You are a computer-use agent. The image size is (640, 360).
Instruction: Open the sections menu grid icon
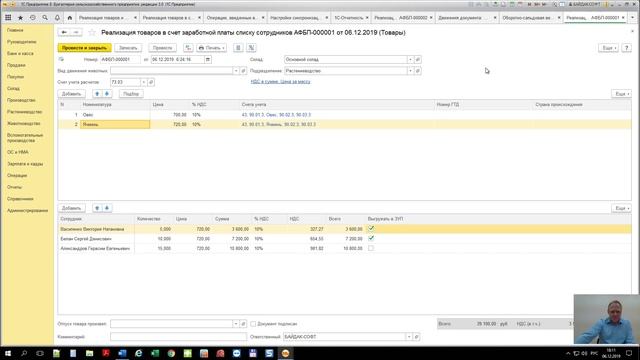pyautogui.click(x=8, y=18)
